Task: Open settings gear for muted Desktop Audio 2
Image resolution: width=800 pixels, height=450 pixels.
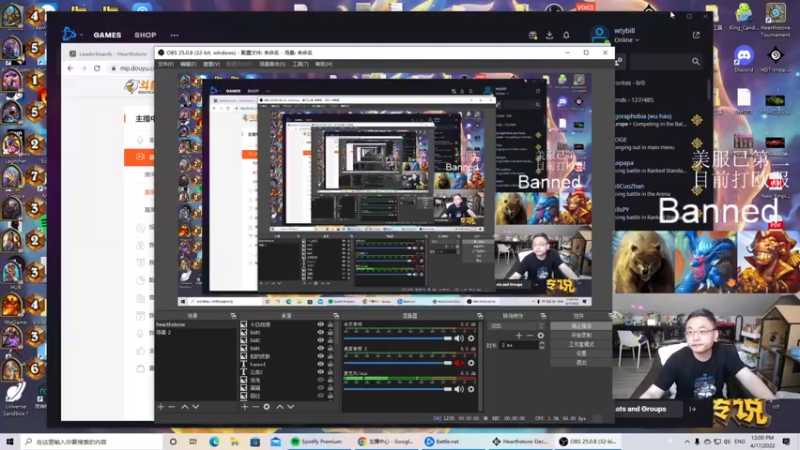Action: pyautogui.click(x=471, y=363)
